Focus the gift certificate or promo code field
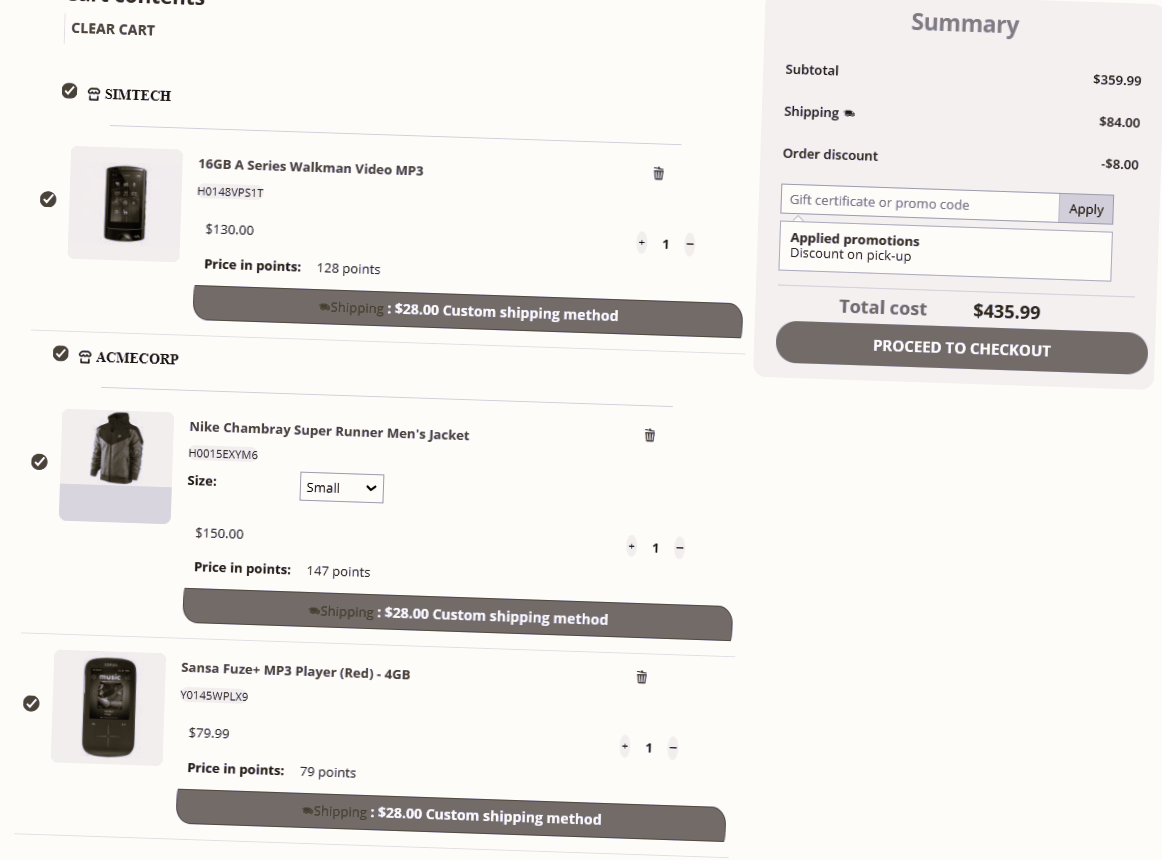The width and height of the screenshot is (1162, 860). pos(918,203)
